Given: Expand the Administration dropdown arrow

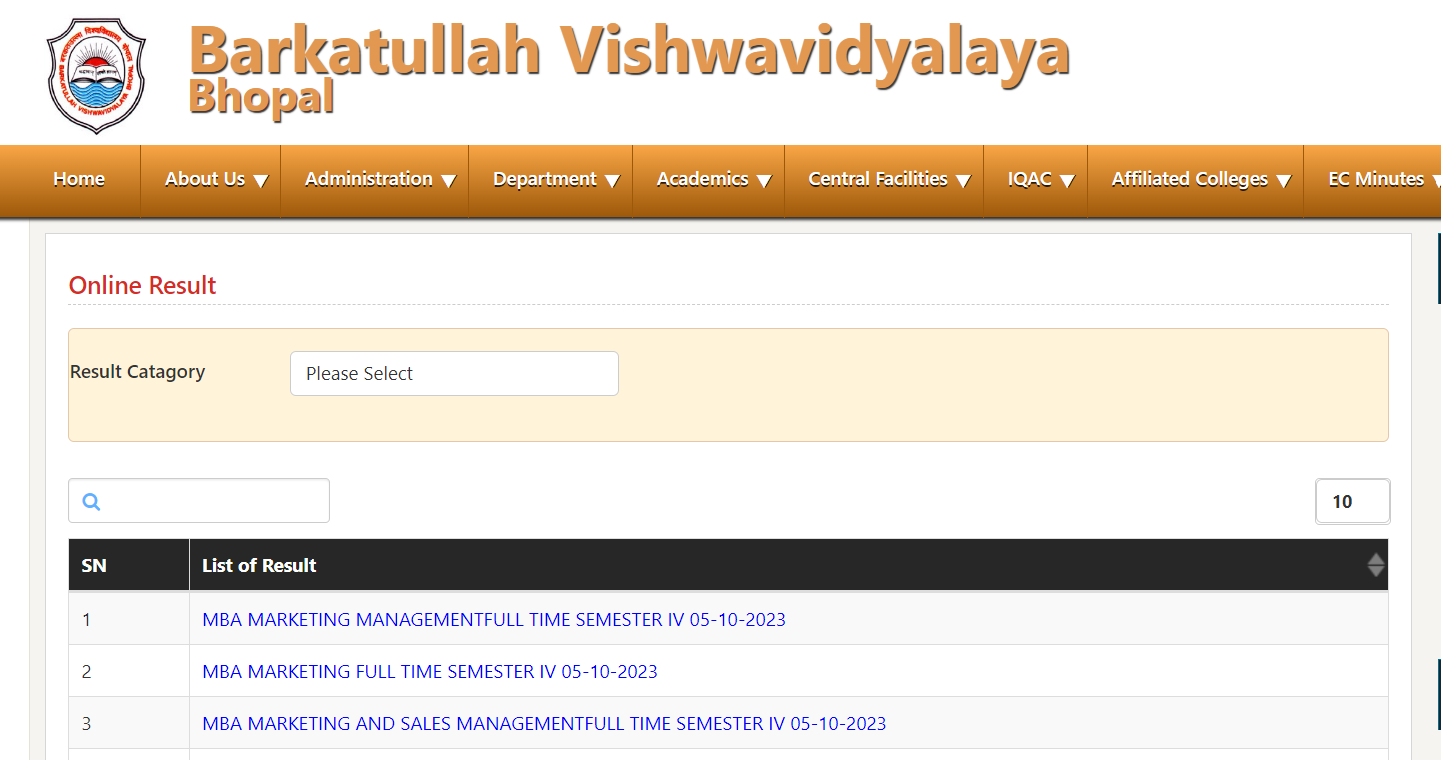Looking at the screenshot, I should point(449,181).
